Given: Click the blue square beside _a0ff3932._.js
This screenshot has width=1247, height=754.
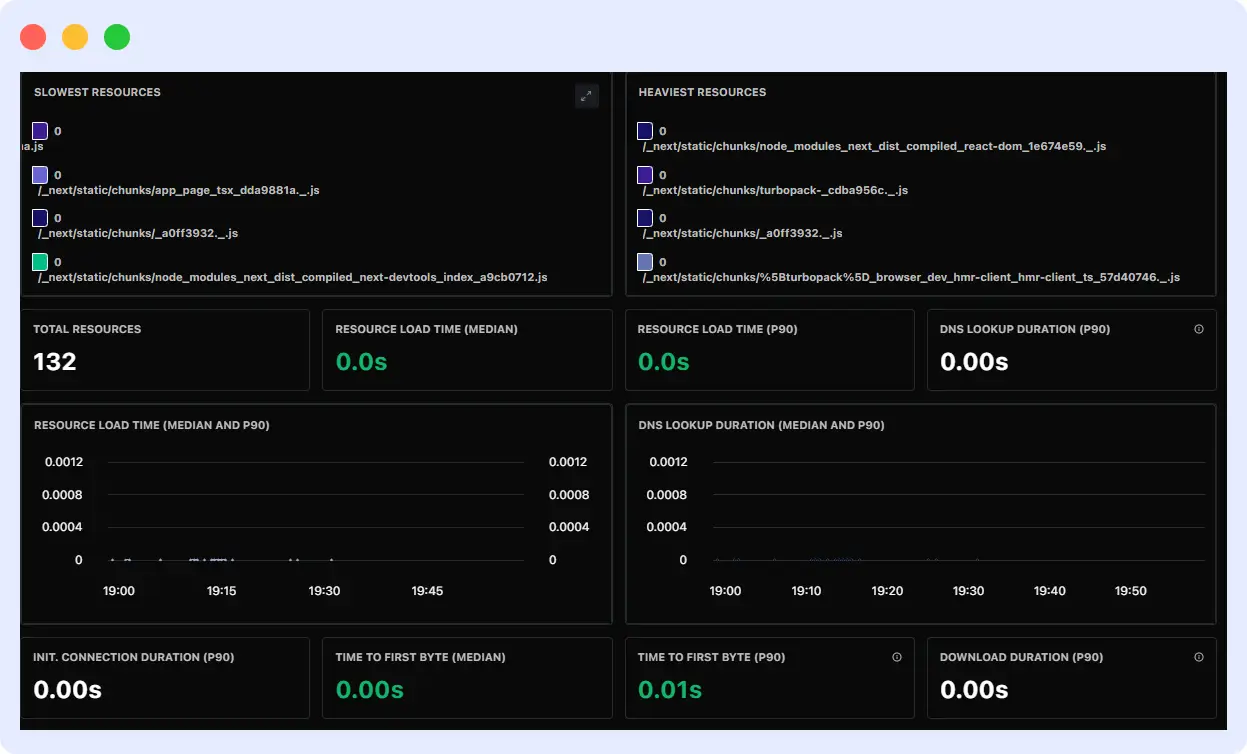Looking at the screenshot, I should click(x=40, y=218).
